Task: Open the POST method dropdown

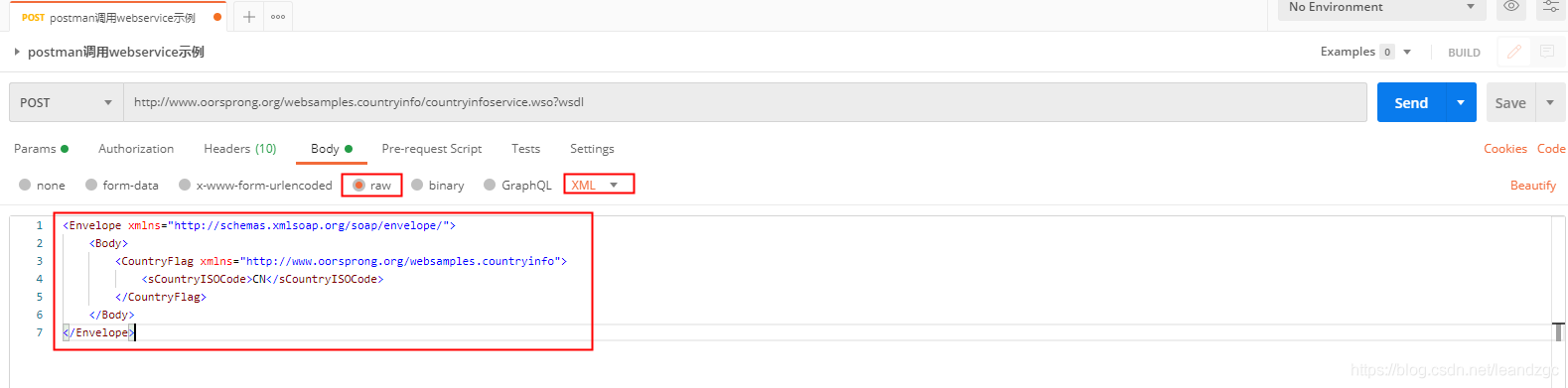Action: click(x=67, y=102)
